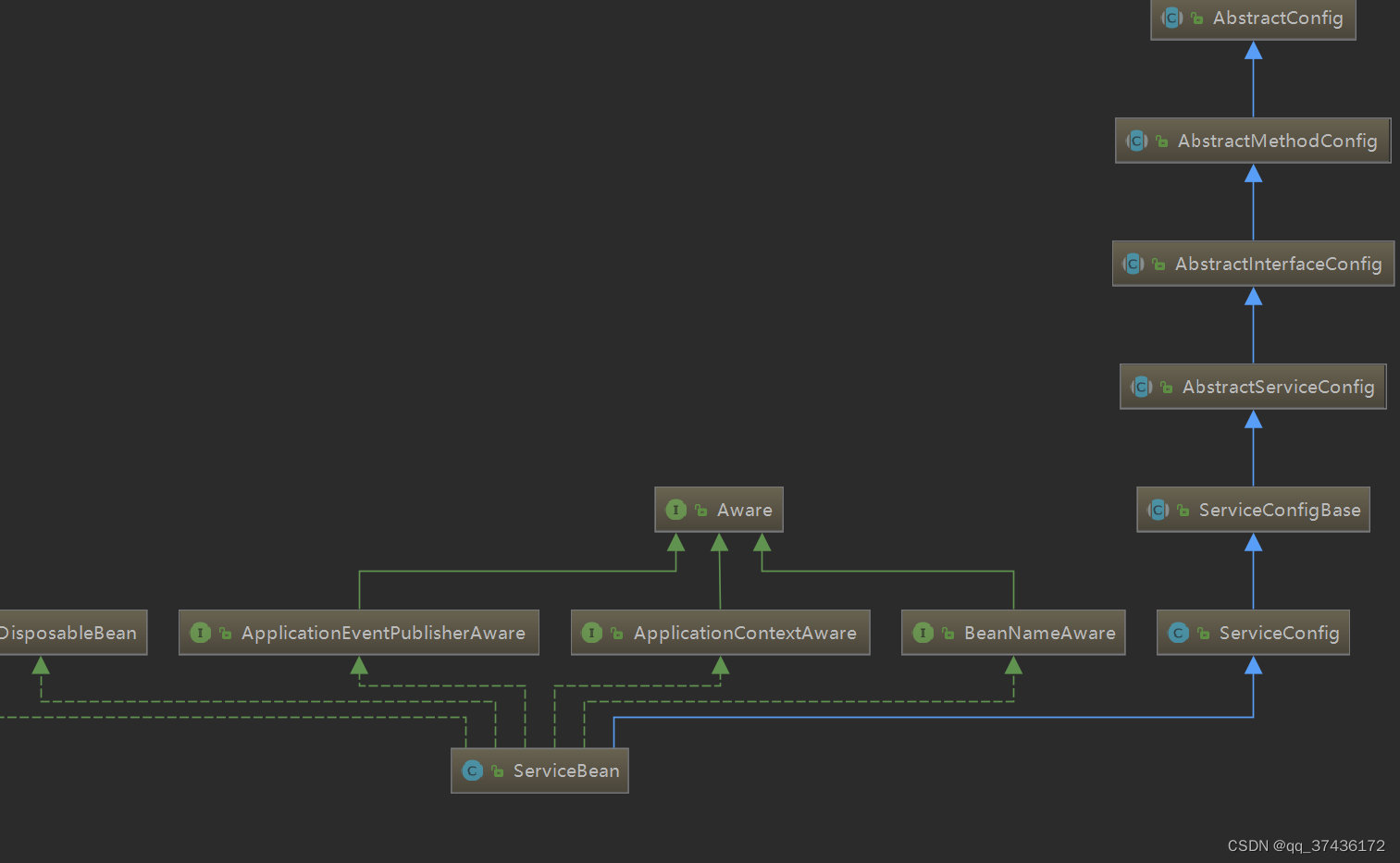Select the AbstractMethodConfig node
Screen dimensions: 1400x863
(x=1253, y=141)
